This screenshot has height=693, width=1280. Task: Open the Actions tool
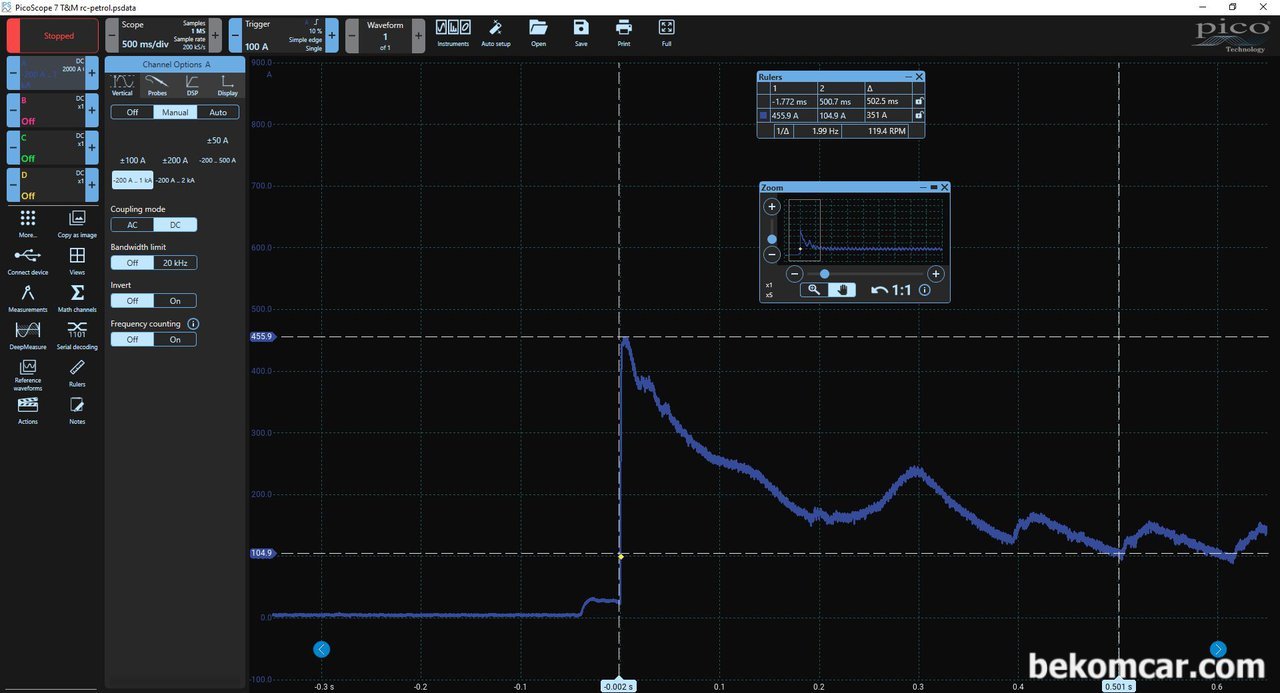tap(28, 410)
